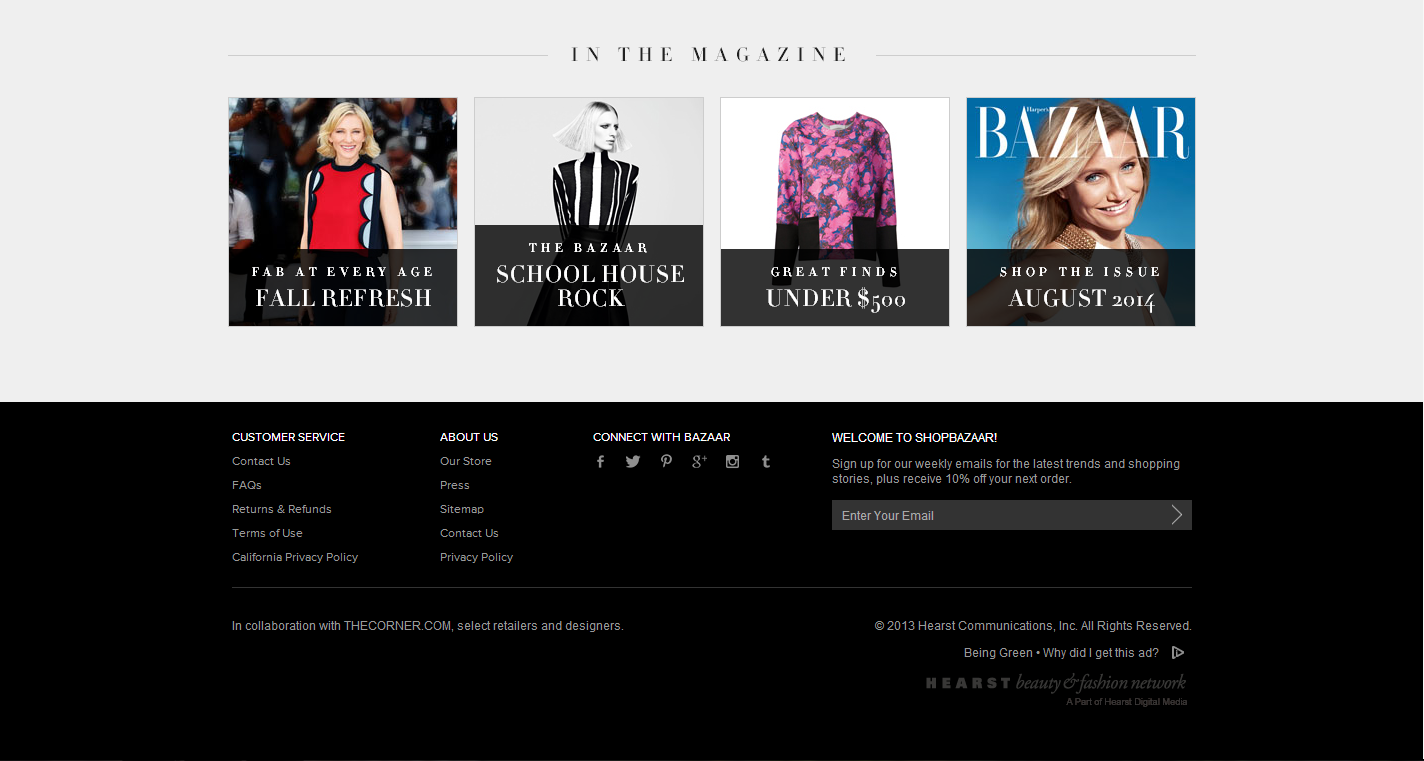Open the School House Rock tile
Image resolution: width=1424 pixels, height=761 pixels.
[589, 212]
